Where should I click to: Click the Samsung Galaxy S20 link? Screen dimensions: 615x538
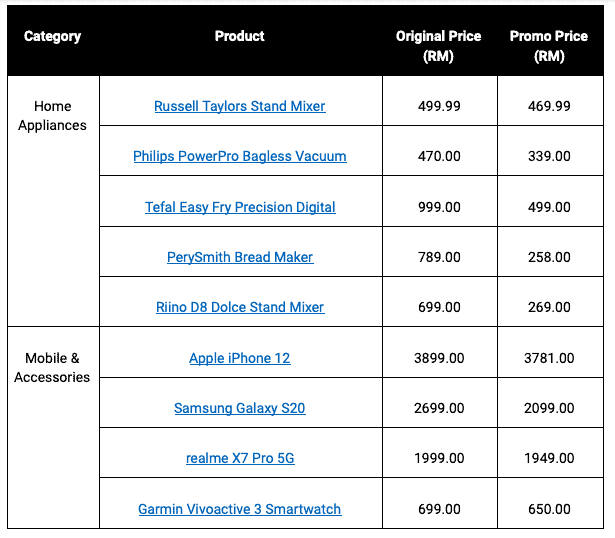click(240, 408)
